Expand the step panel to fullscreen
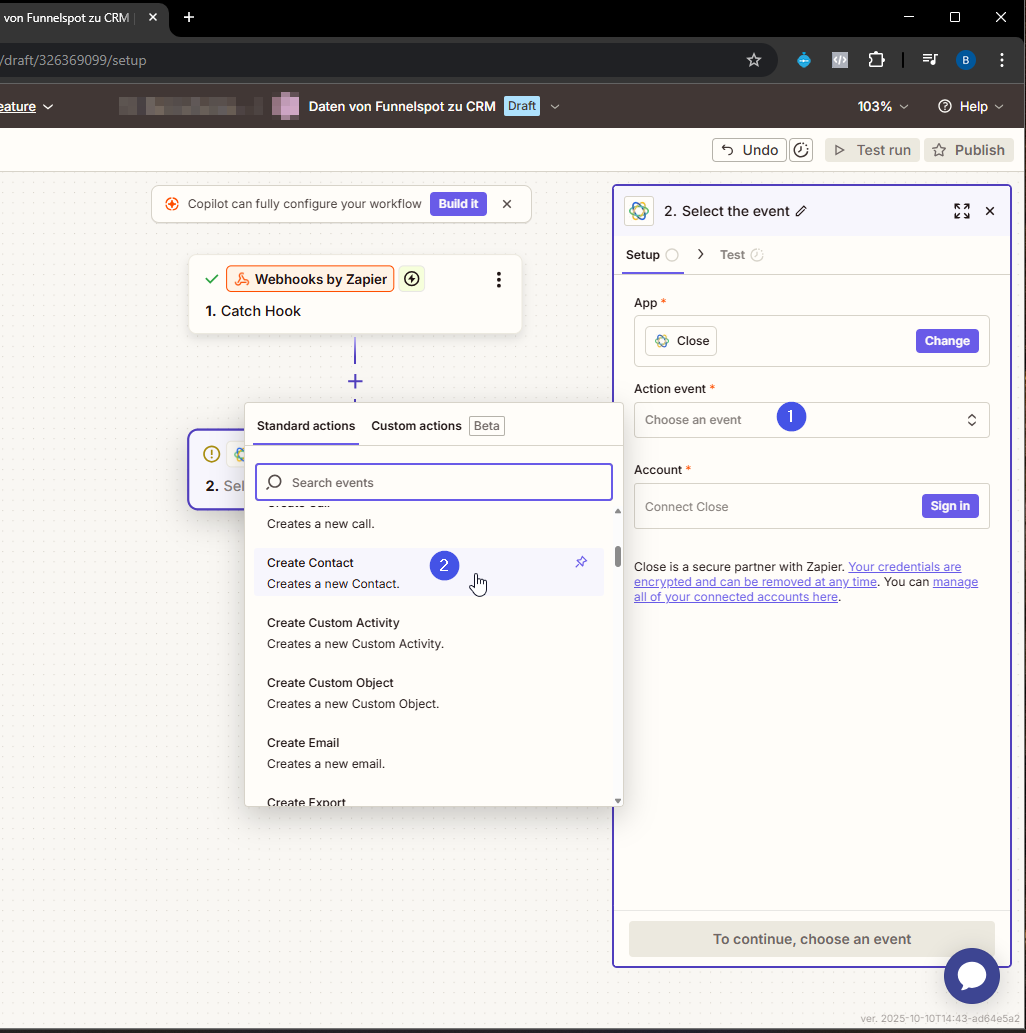Image resolution: width=1026 pixels, height=1033 pixels. (x=961, y=211)
